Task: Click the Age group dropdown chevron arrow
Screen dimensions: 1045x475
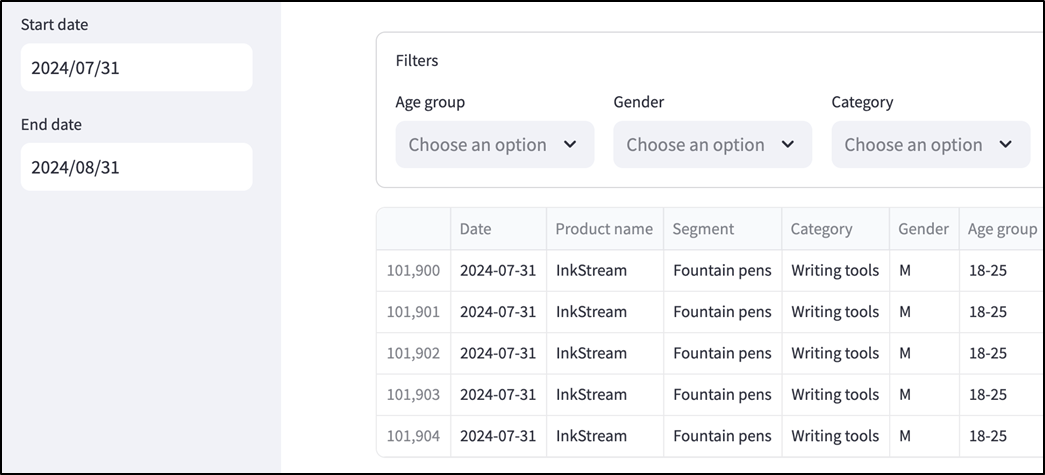Action: point(570,144)
